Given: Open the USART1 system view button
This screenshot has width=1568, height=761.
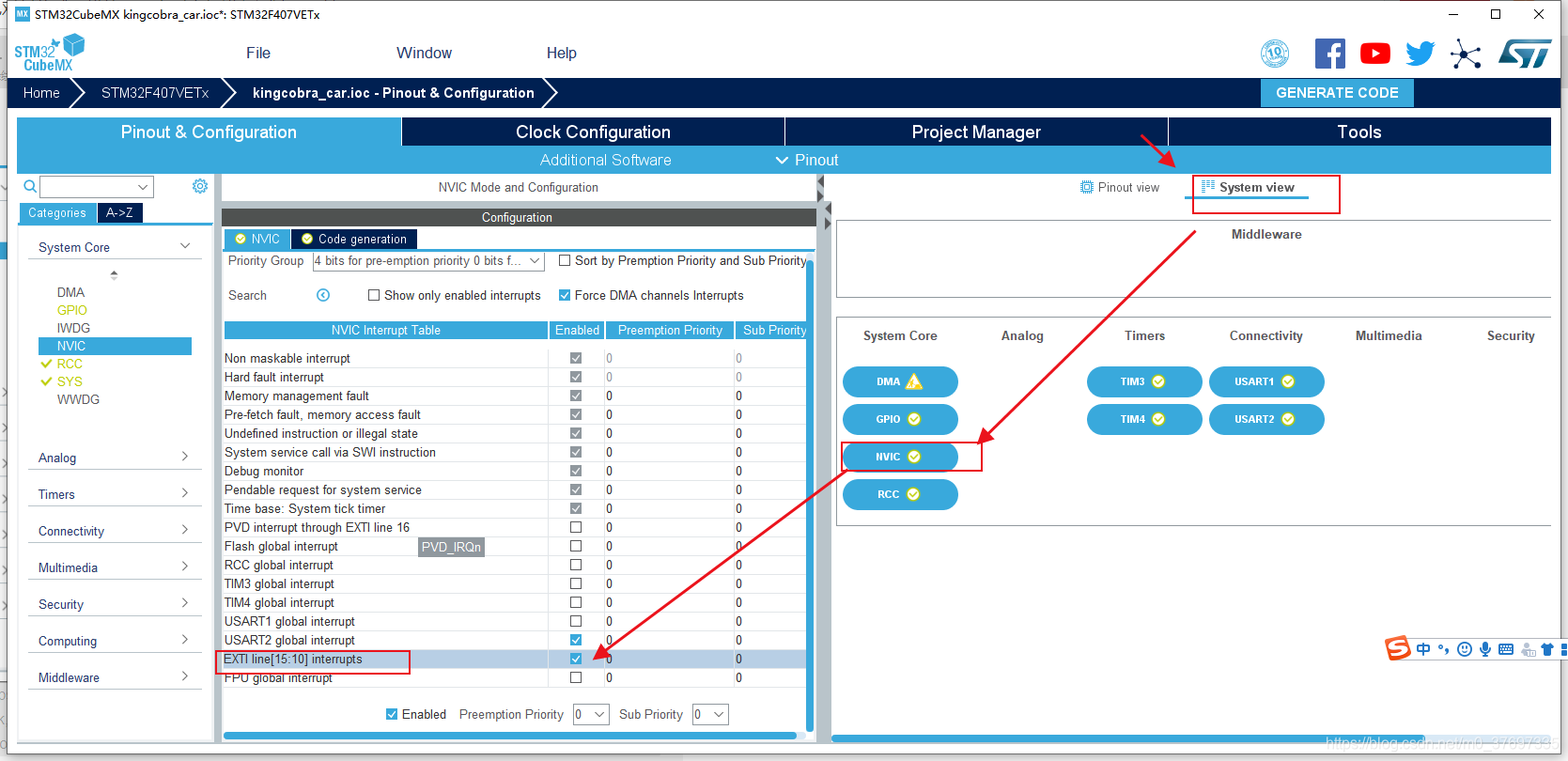Looking at the screenshot, I should click(x=1266, y=381).
